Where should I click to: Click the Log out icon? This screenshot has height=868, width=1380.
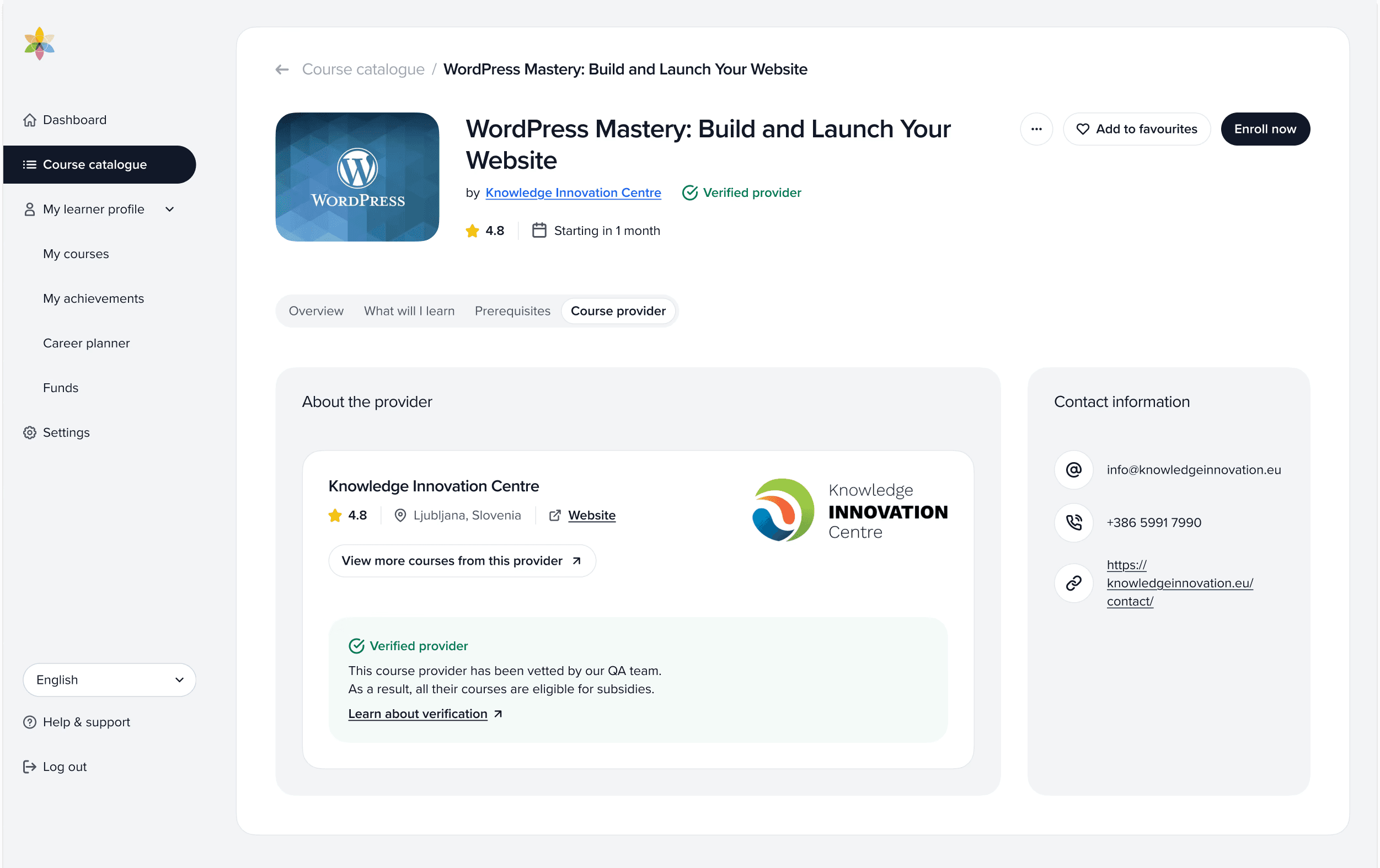pyautogui.click(x=30, y=767)
